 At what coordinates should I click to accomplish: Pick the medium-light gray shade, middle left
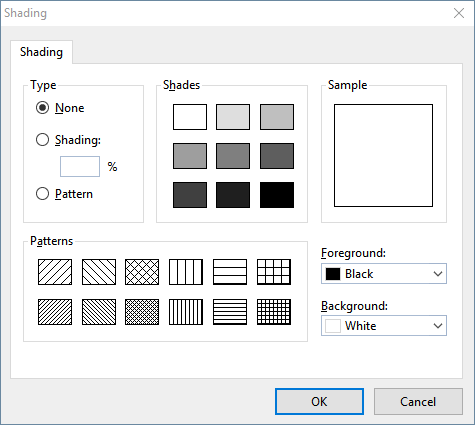[190, 156]
